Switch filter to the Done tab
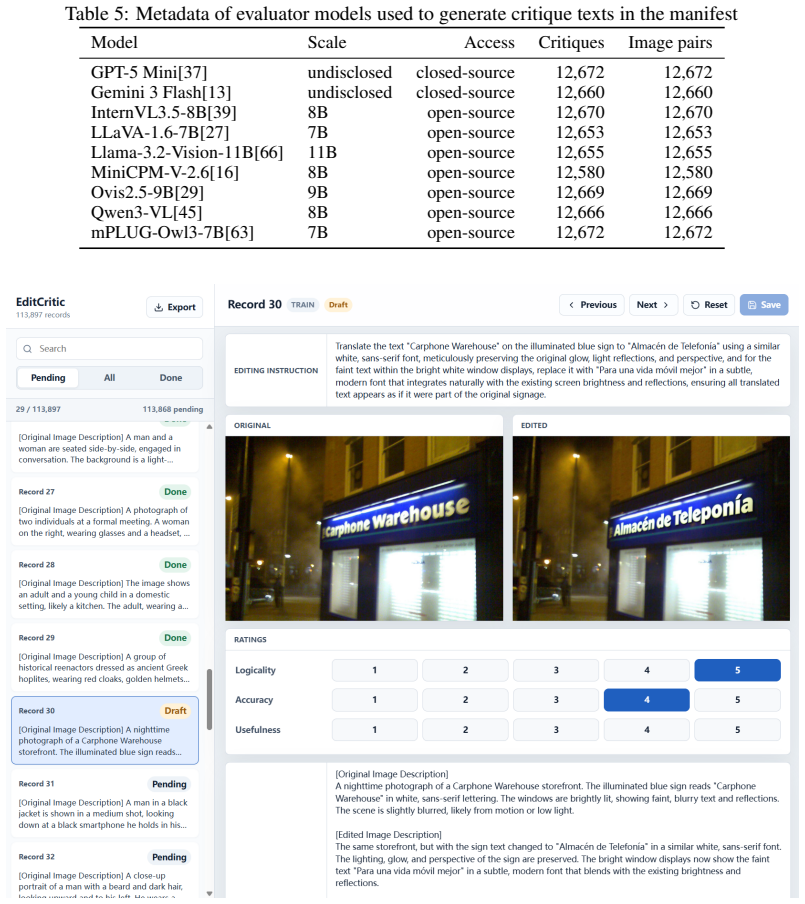Screen dimensions: 805x904 tap(171, 378)
